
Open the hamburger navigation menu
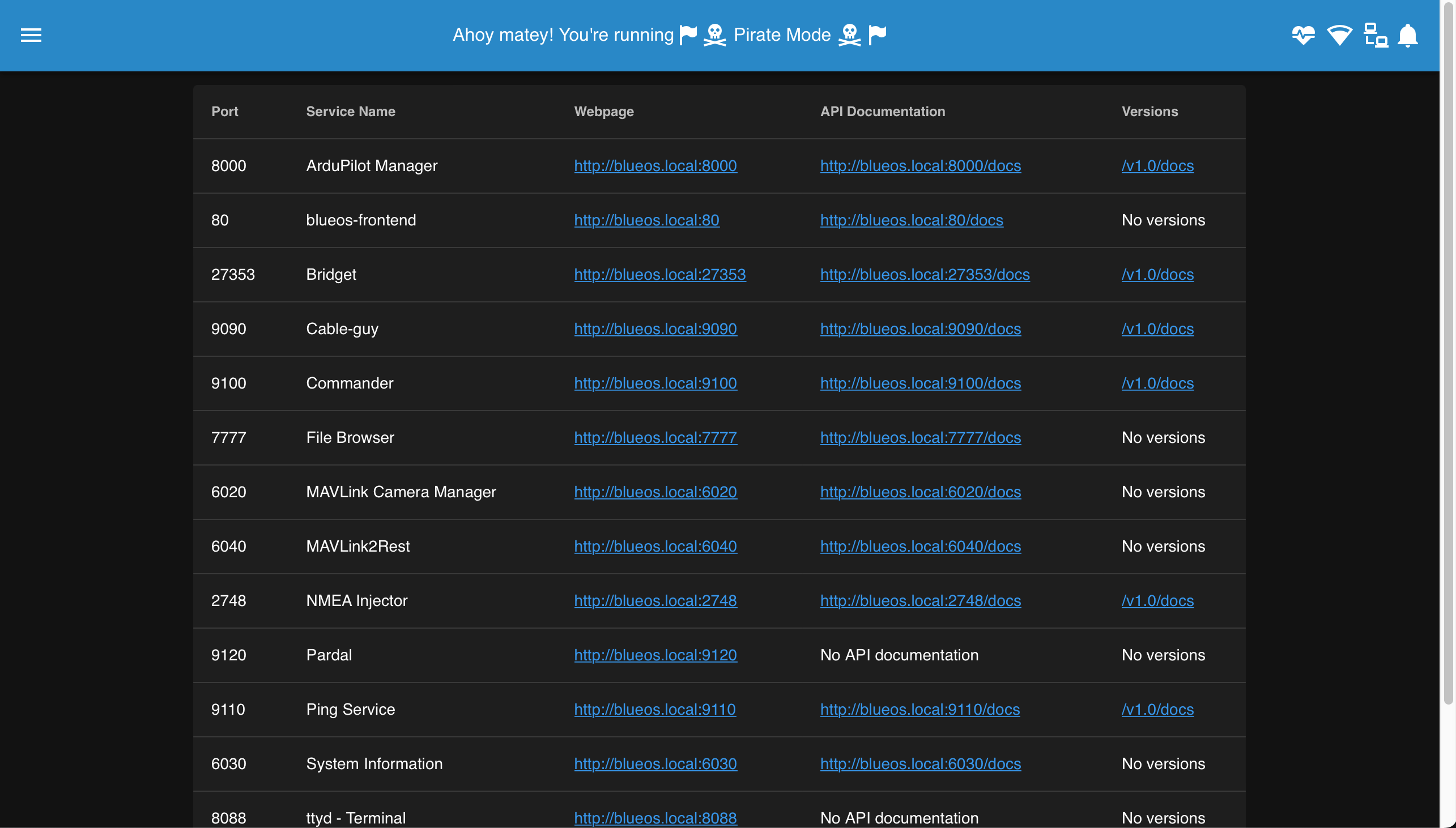coord(31,35)
